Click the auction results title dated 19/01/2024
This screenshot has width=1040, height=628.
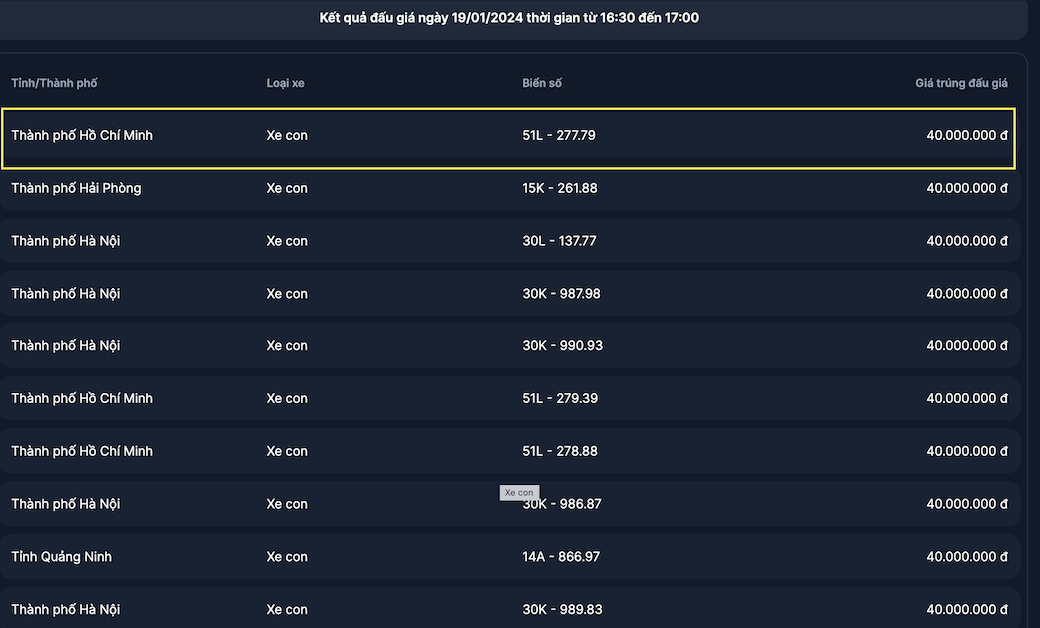click(509, 18)
